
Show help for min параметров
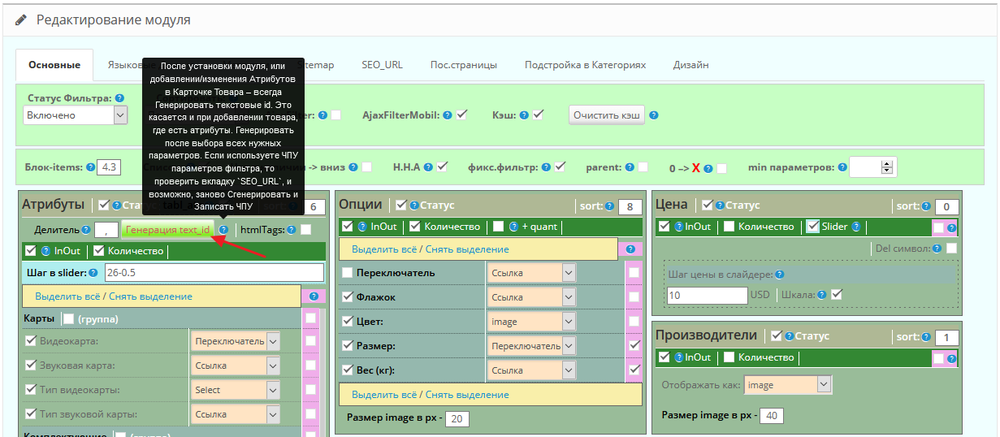(x=842, y=168)
